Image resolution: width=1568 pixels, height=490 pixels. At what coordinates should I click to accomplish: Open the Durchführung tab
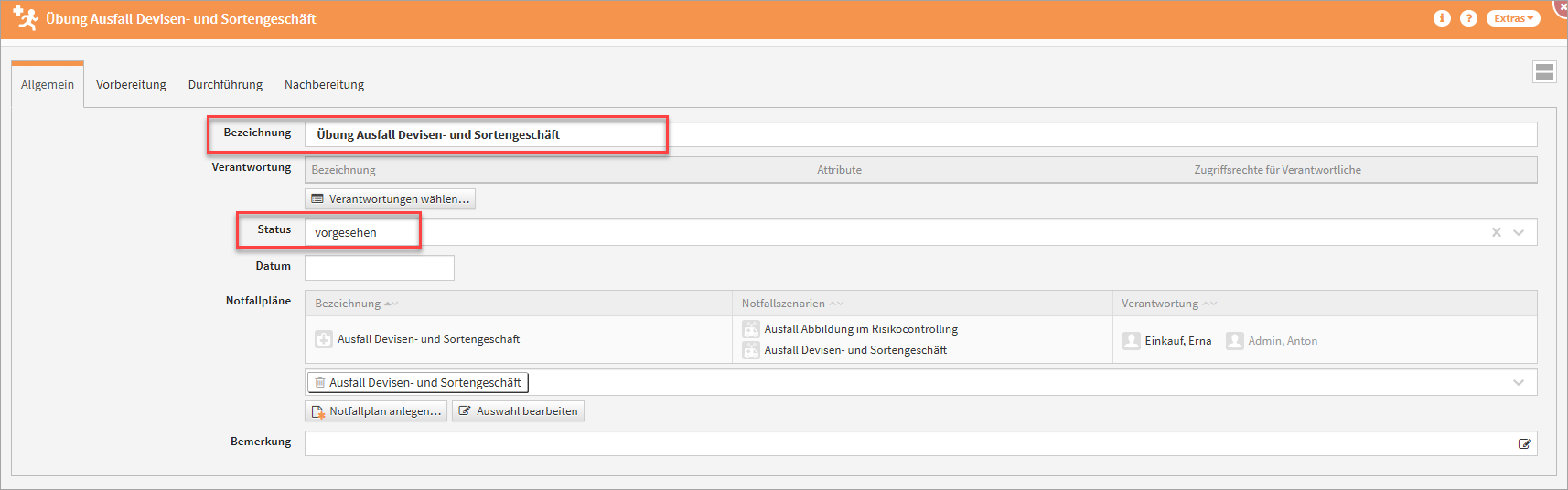225,84
